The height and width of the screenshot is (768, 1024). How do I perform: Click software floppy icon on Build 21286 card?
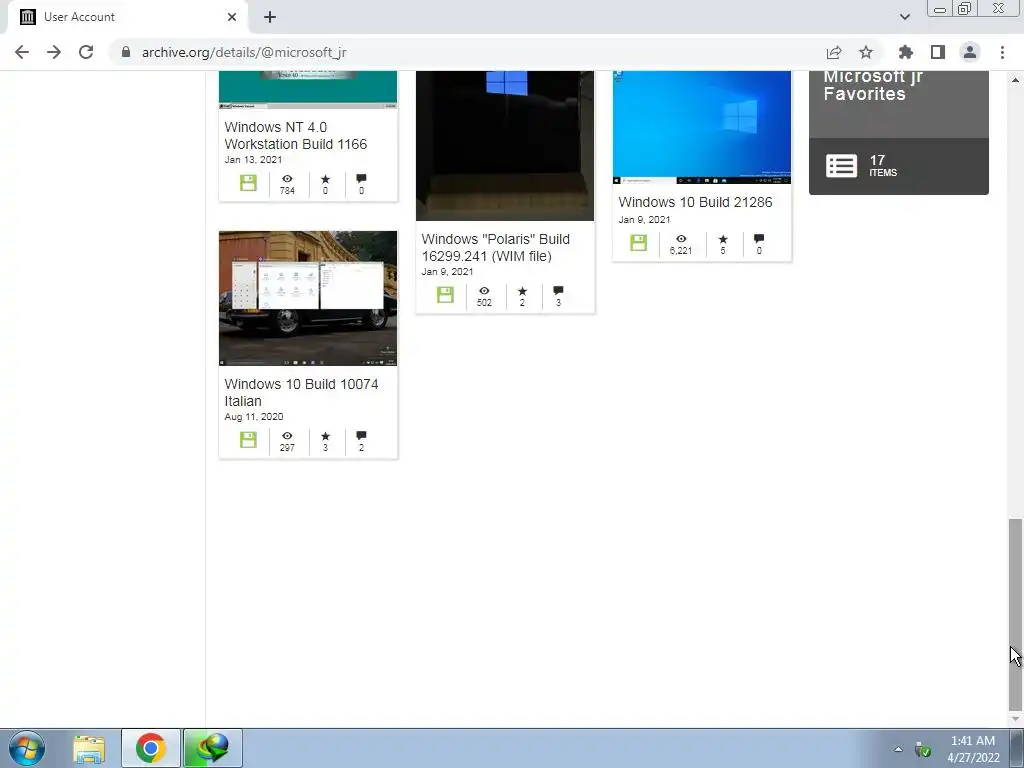click(x=638, y=243)
